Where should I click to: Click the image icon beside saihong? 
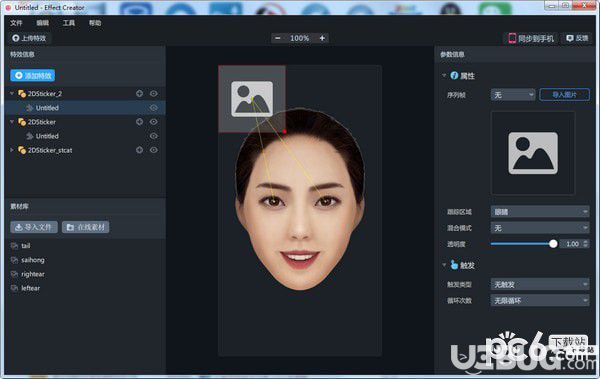(15, 260)
